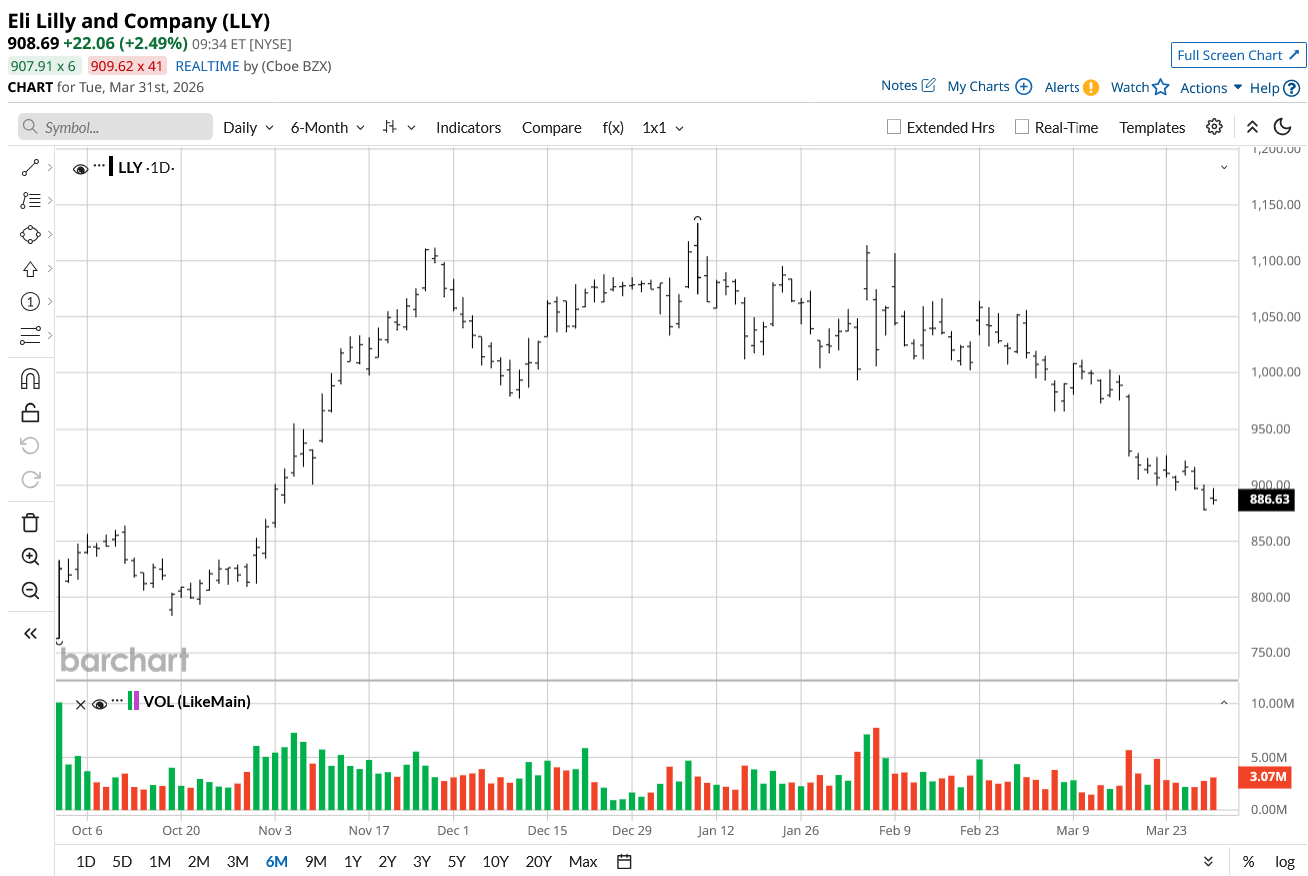
Task: Open the VOL indicator three-dot menu
Action: click(x=117, y=700)
